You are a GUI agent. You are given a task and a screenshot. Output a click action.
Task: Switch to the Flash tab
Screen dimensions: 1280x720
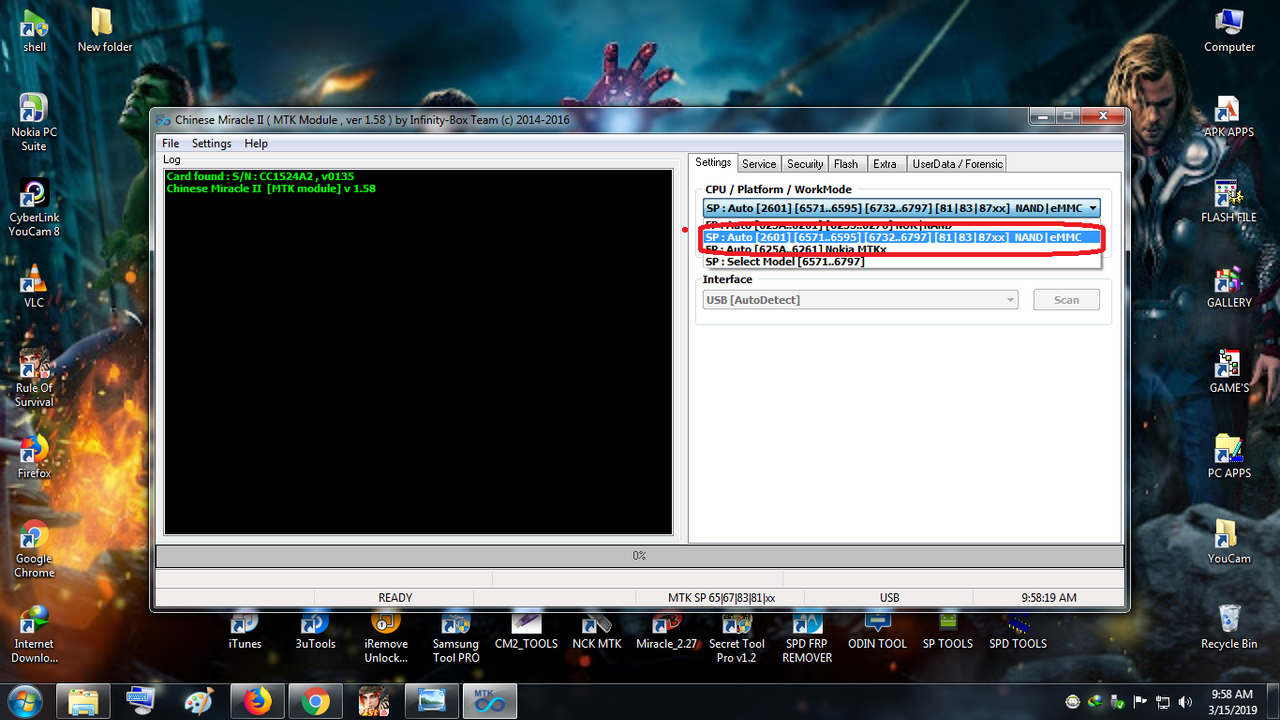[846, 164]
